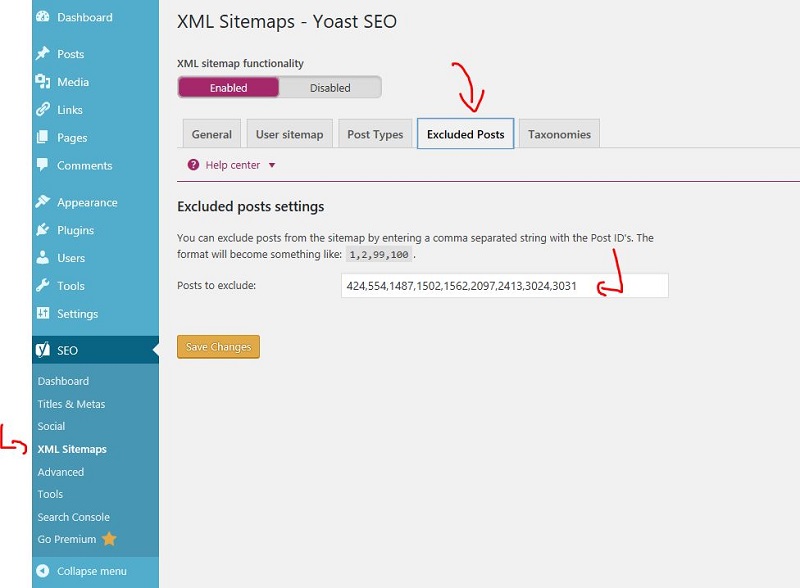The image size is (800, 588).
Task: Open the Plugins menu item
Action: click(x=95, y=230)
